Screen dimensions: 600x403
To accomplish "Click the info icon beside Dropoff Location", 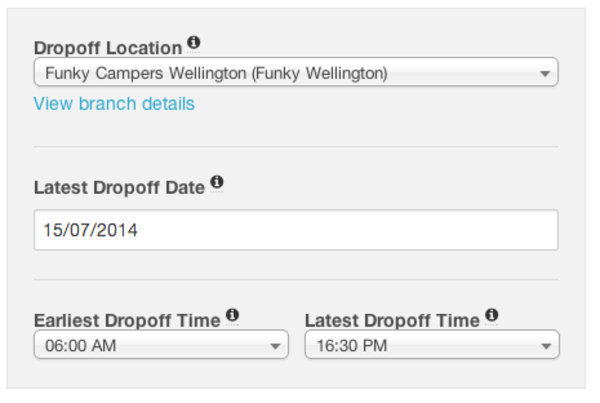I will coord(194,41).
